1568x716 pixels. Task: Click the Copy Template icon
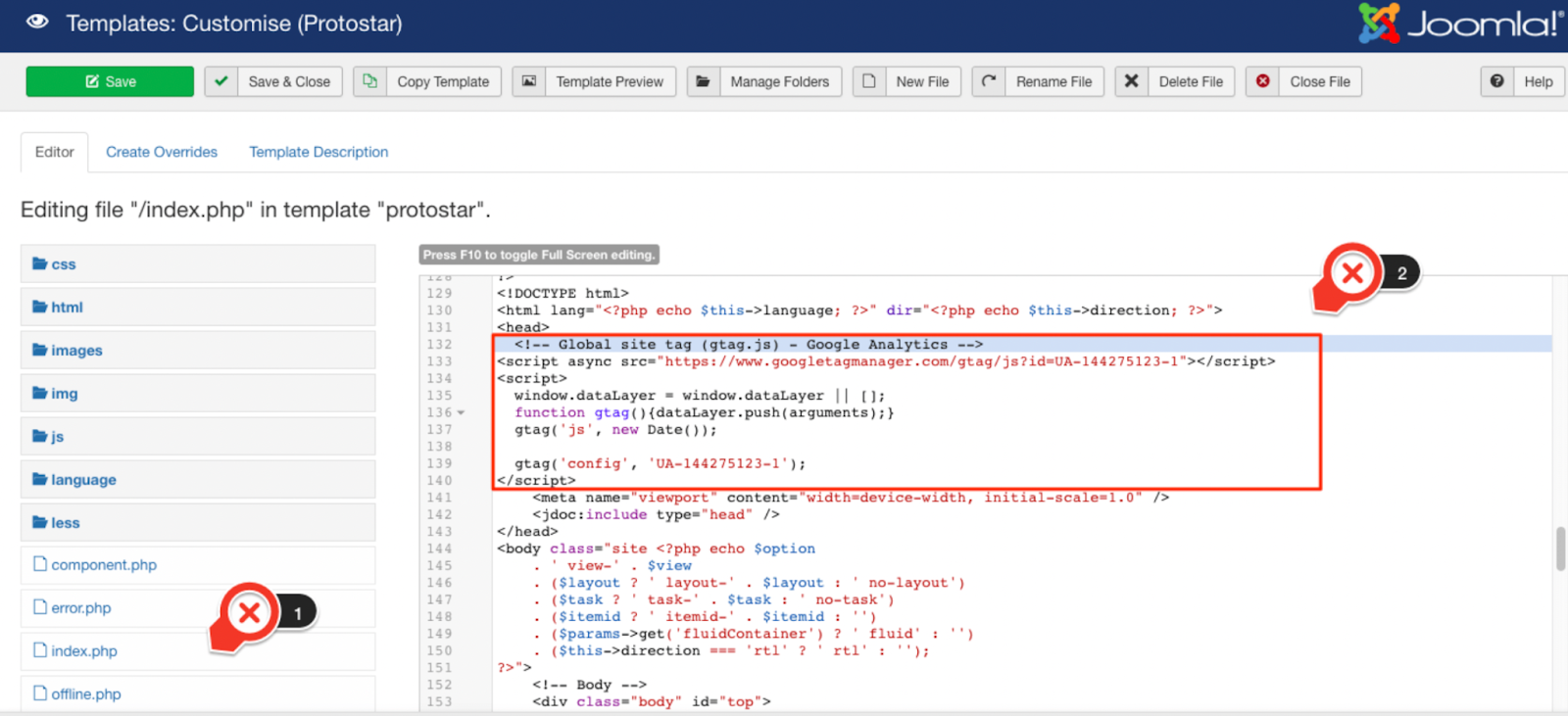(369, 81)
